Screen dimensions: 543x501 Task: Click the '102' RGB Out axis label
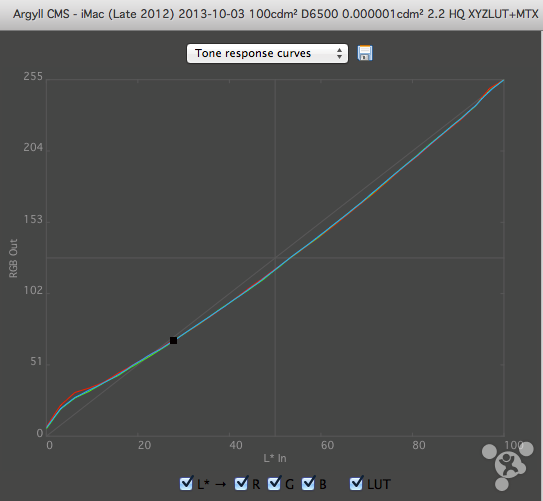33,290
